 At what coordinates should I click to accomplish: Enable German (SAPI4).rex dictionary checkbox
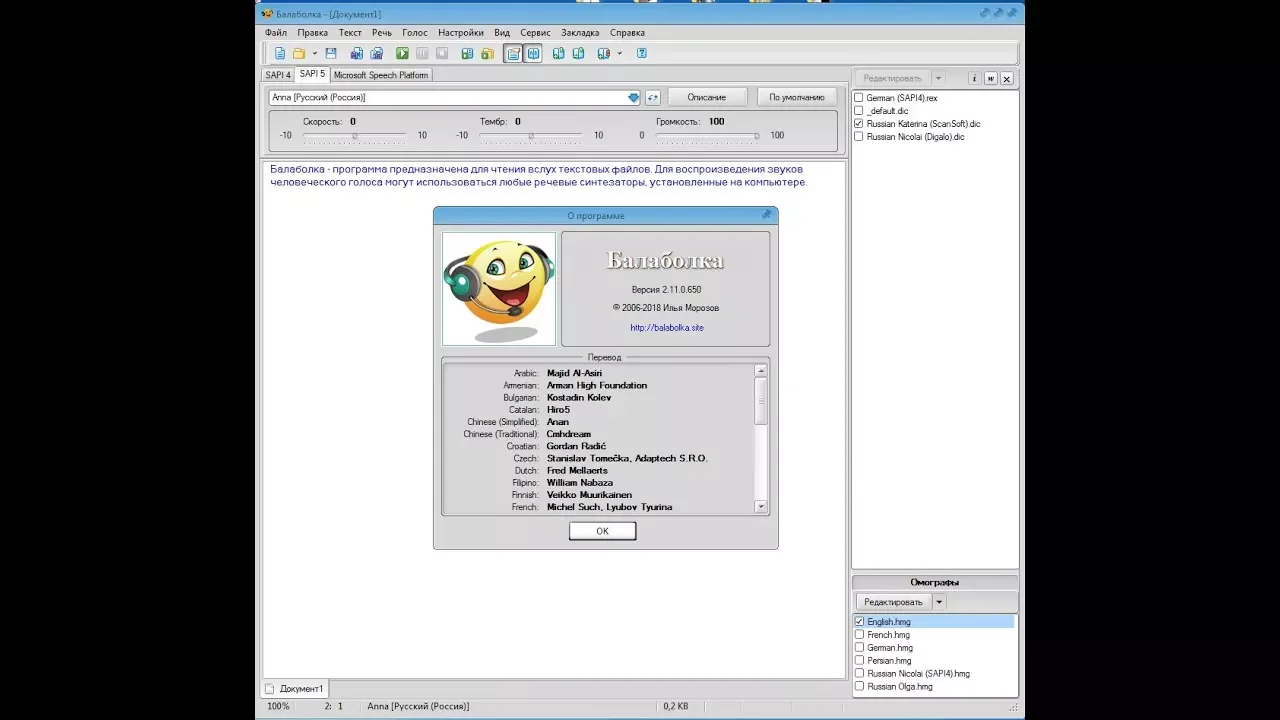click(x=859, y=98)
